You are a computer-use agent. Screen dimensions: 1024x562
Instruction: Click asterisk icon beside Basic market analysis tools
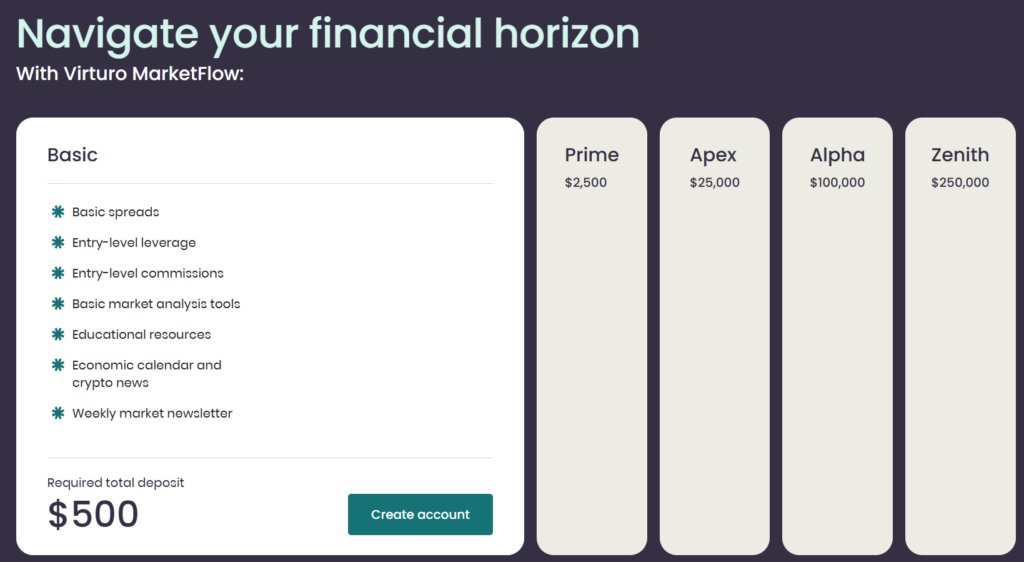(x=57, y=304)
